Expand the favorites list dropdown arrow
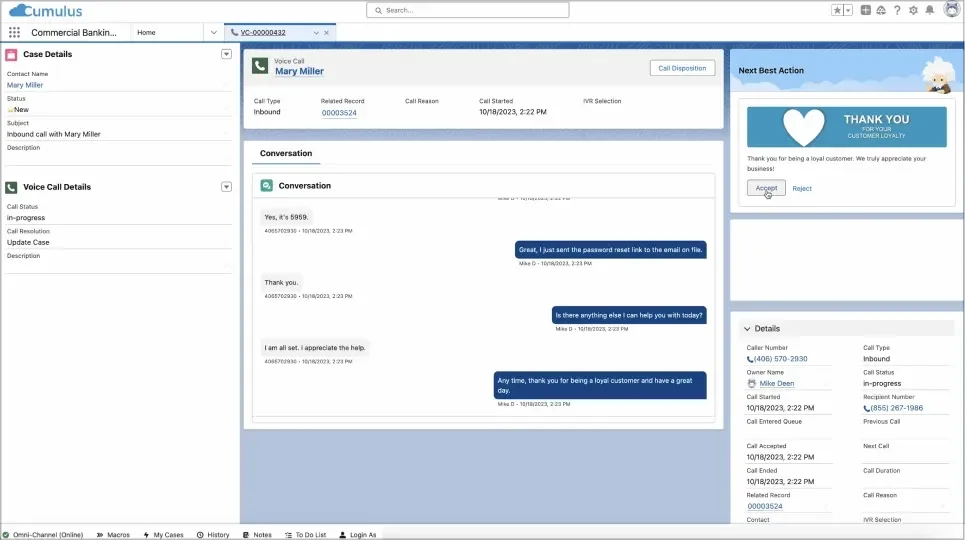Viewport: 965px width, 540px height. pos(849,10)
